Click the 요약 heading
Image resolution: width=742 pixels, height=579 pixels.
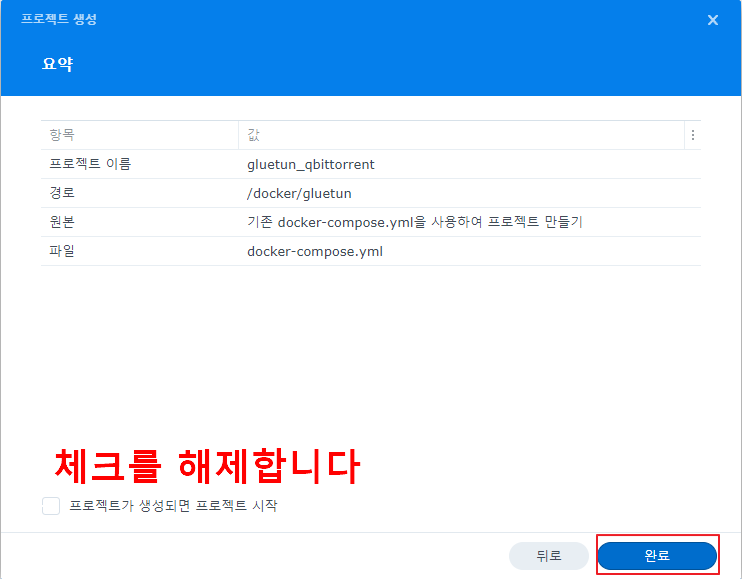(x=57, y=64)
